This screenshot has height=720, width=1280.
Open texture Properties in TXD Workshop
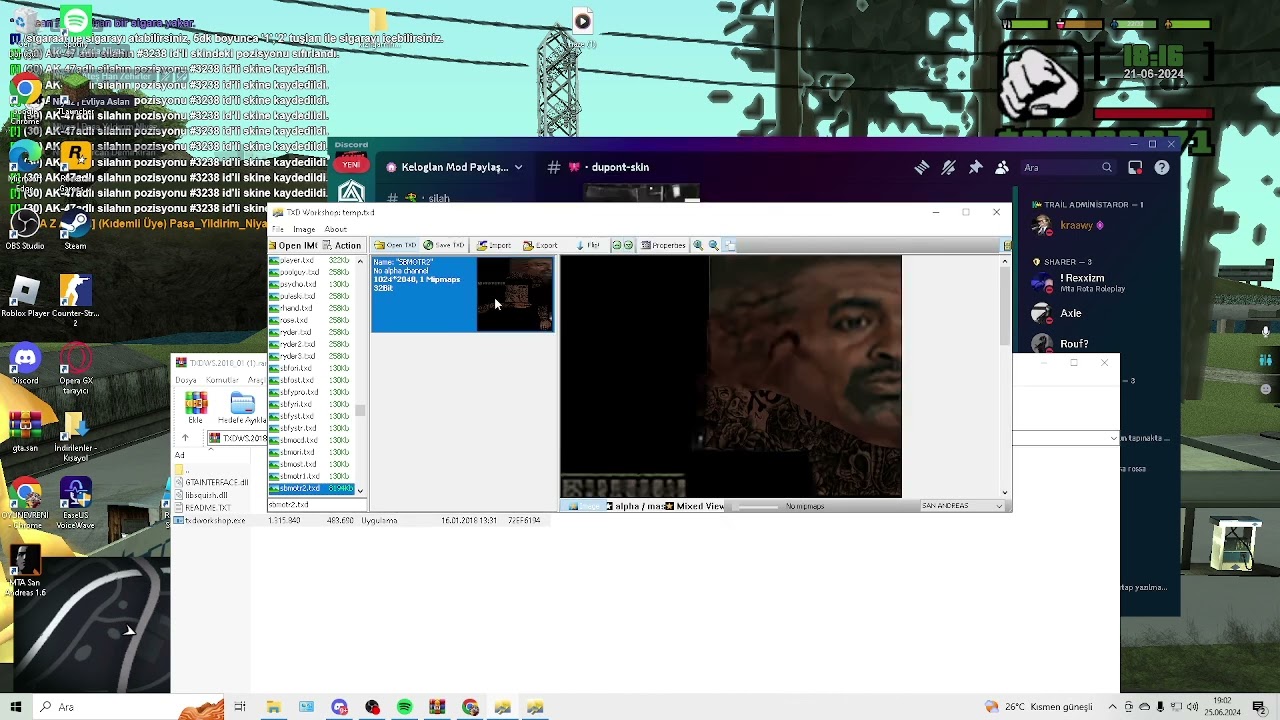coord(663,245)
